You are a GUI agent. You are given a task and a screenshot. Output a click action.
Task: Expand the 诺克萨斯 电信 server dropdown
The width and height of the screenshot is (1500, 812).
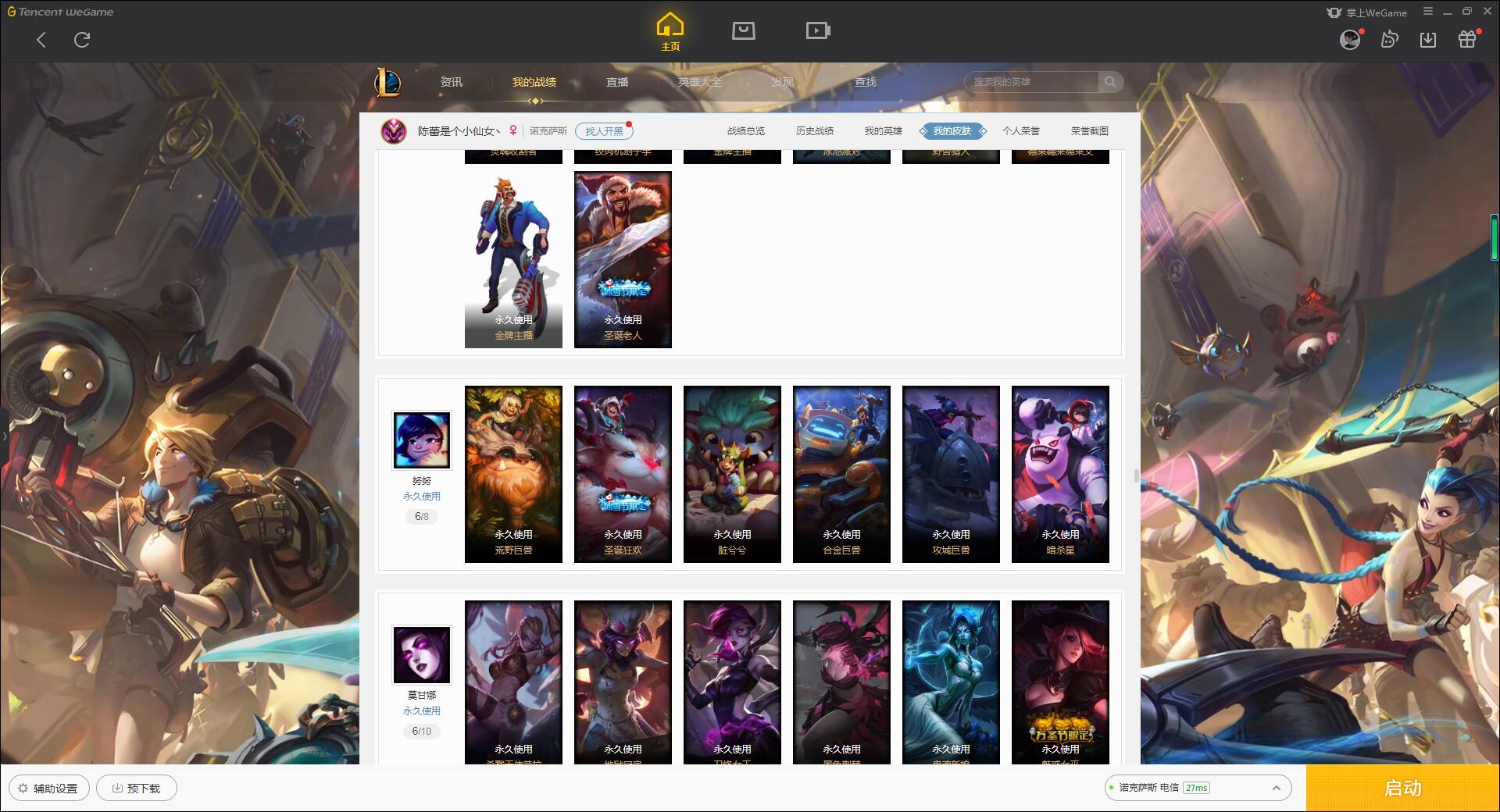(1197, 788)
